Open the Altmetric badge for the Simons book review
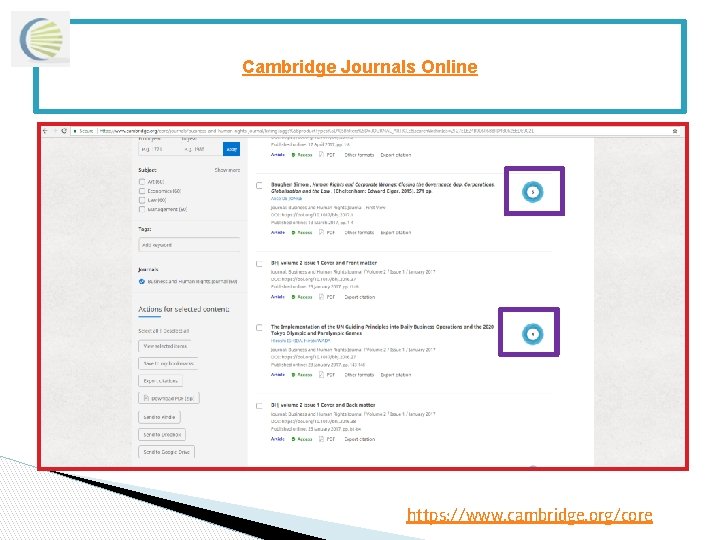 coord(533,192)
